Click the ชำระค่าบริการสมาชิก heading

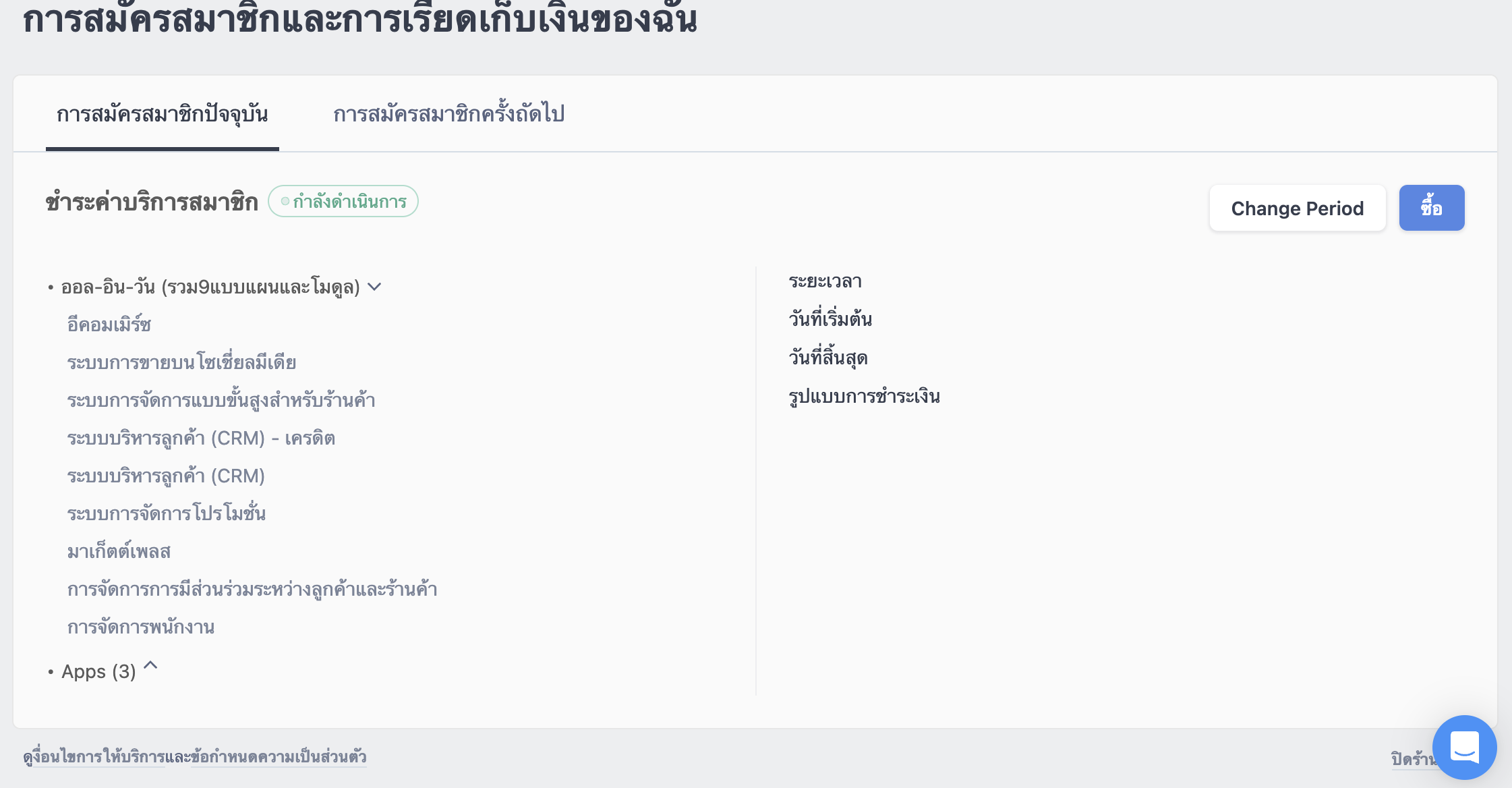tap(152, 202)
